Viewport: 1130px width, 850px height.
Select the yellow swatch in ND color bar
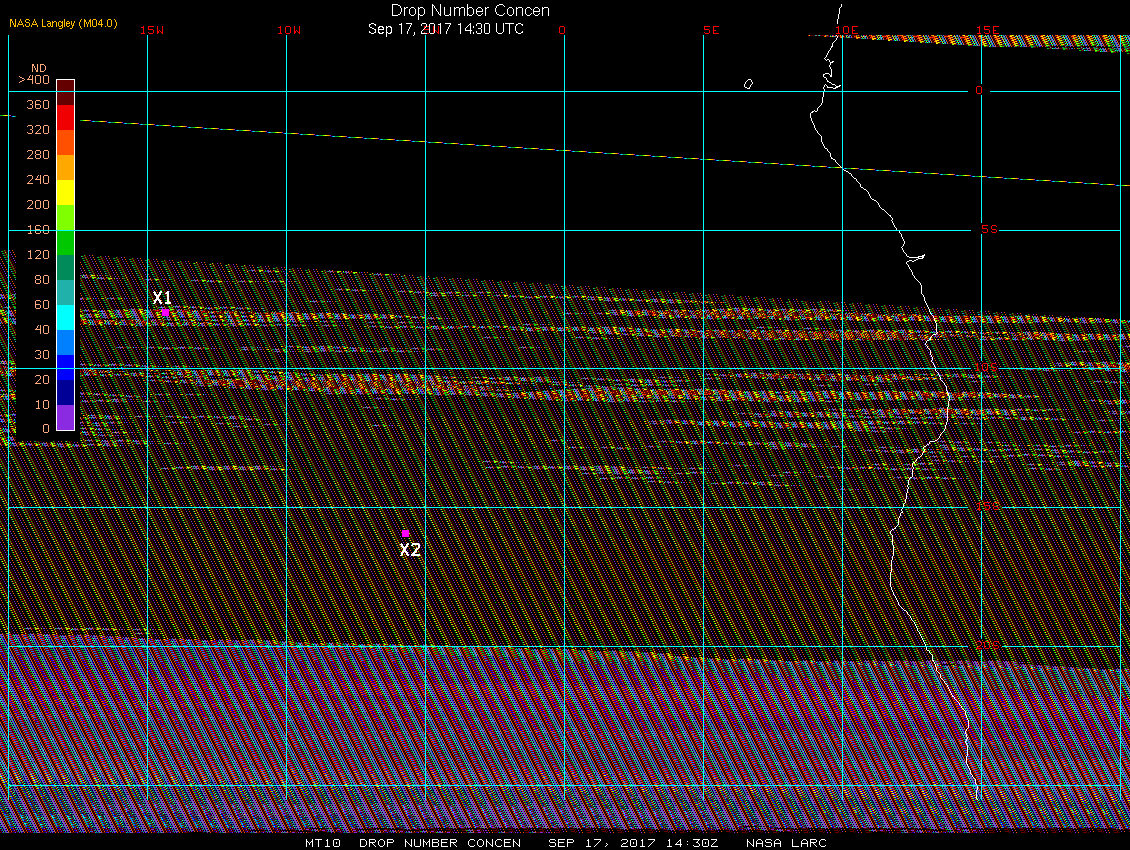(x=65, y=192)
